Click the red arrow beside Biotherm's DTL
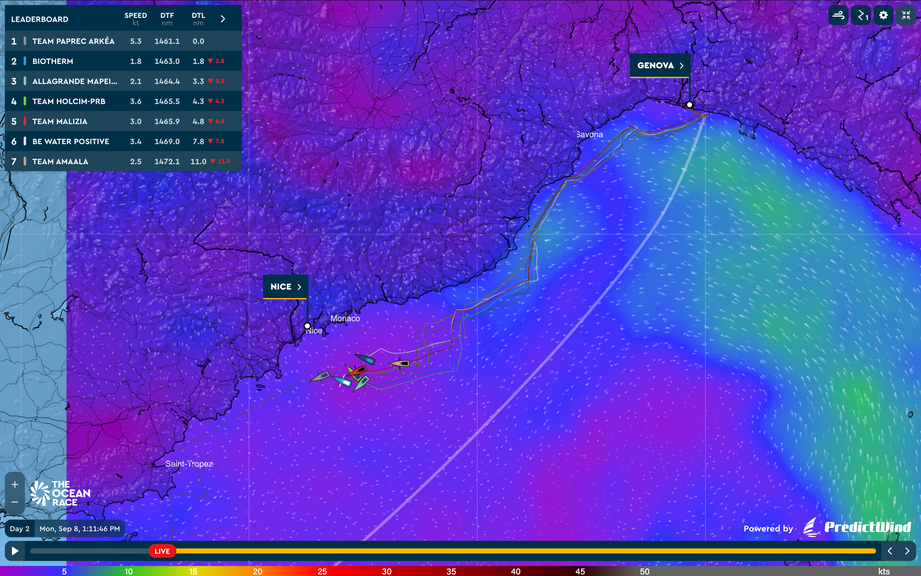The width and height of the screenshot is (921, 576). pos(210,61)
